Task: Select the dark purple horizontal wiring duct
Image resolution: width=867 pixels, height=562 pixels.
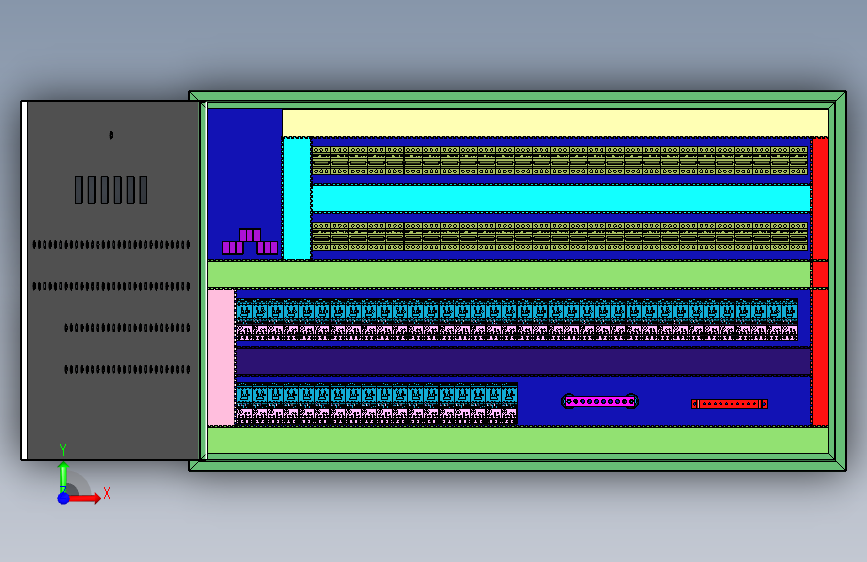Action: (x=523, y=361)
